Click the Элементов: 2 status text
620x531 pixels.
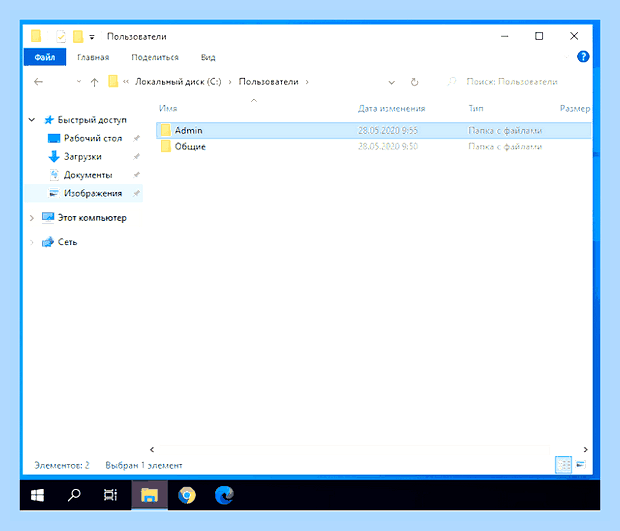pos(62,465)
